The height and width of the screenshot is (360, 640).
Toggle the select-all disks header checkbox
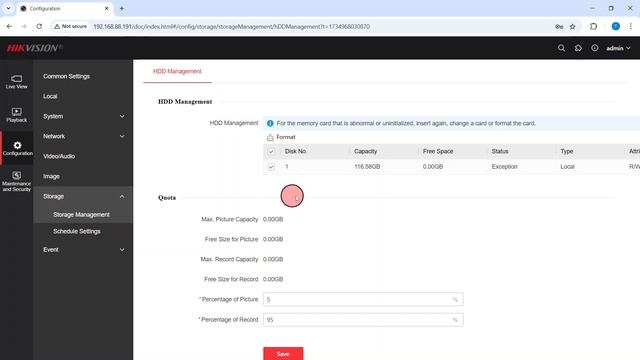tap(271, 151)
